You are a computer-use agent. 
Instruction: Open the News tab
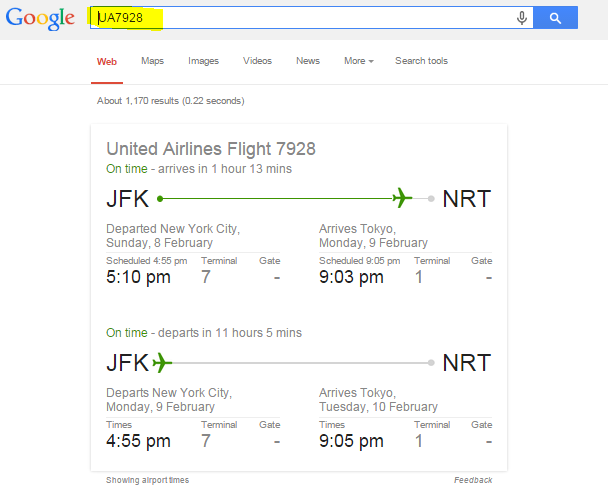point(308,61)
